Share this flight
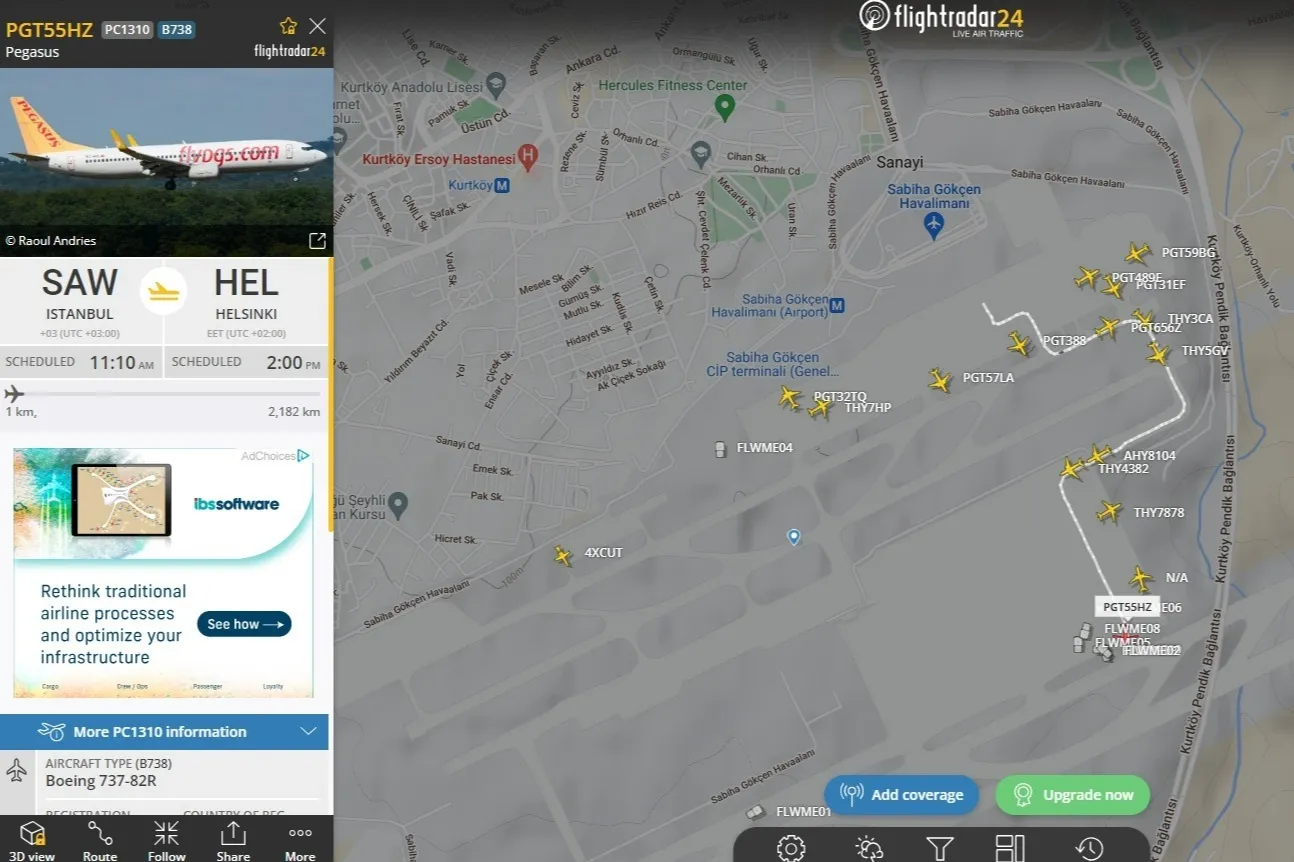Image resolution: width=1294 pixels, height=862 pixels. (x=233, y=840)
